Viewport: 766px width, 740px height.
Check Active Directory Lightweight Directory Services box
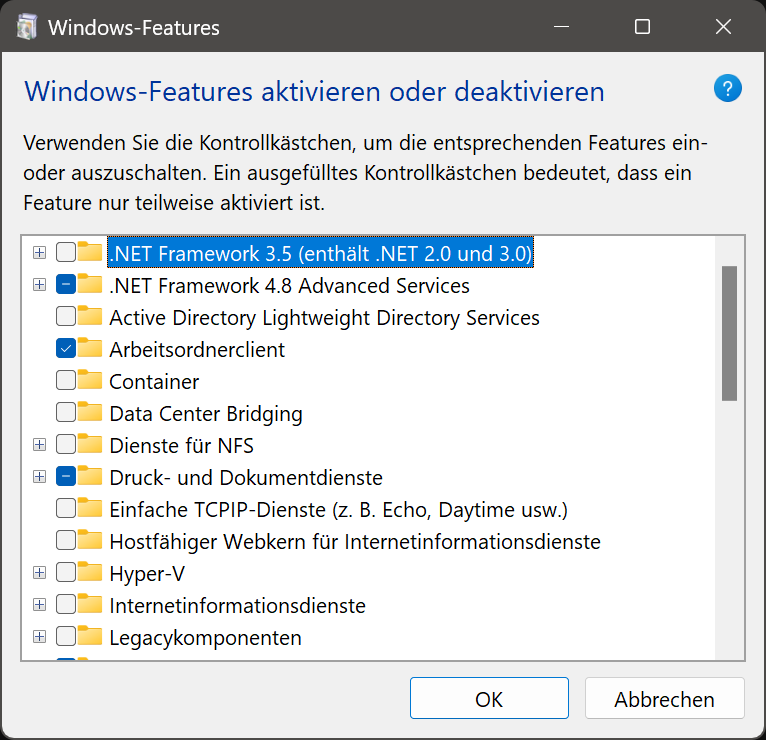pyautogui.click(x=66, y=317)
